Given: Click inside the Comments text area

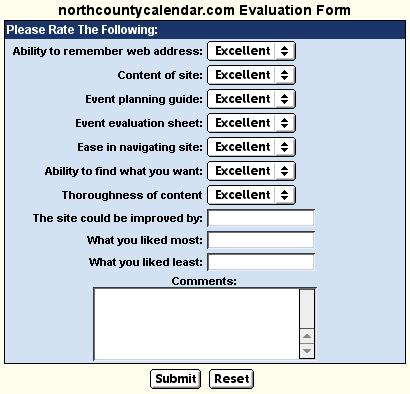Looking at the screenshot, I should [x=197, y=324].
